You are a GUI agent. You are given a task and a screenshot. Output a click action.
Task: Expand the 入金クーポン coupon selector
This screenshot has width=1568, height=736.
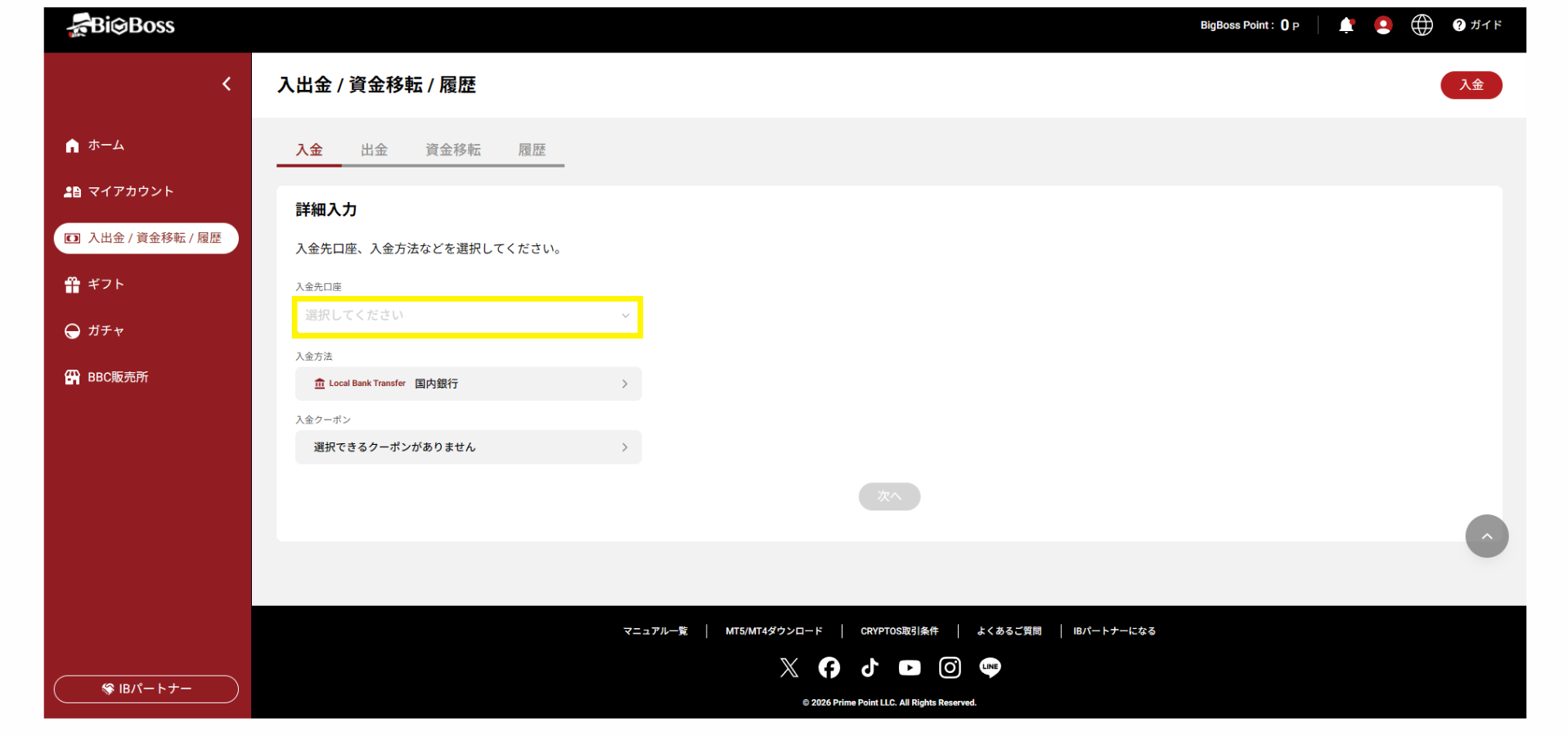coord(468,447)
